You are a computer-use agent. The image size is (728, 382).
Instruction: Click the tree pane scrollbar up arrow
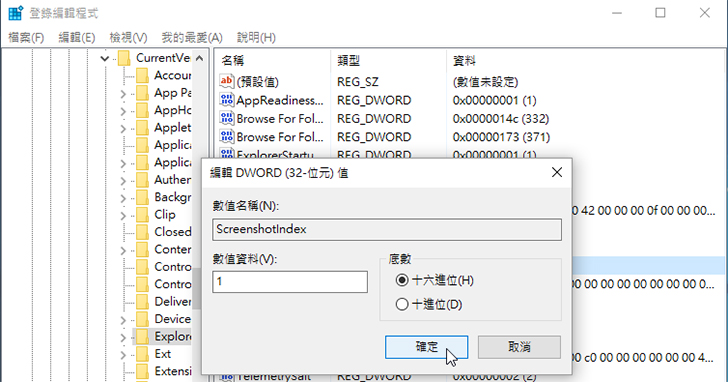[x=199, y=58]
